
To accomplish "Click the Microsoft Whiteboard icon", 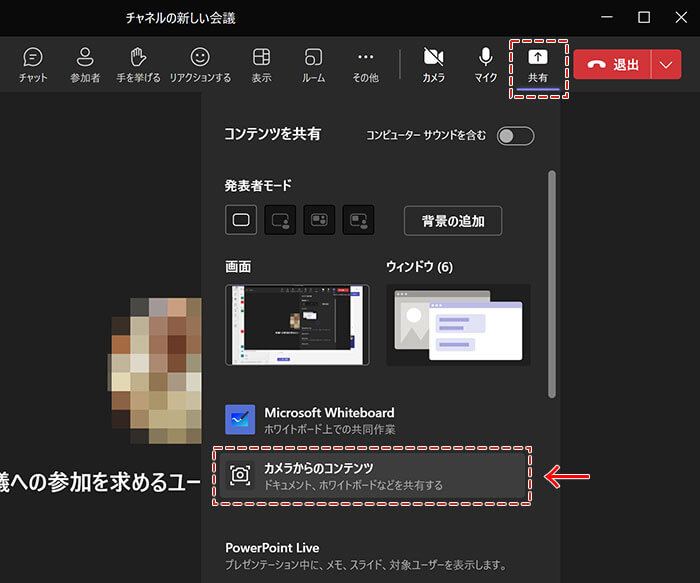I will click(240, 420).
